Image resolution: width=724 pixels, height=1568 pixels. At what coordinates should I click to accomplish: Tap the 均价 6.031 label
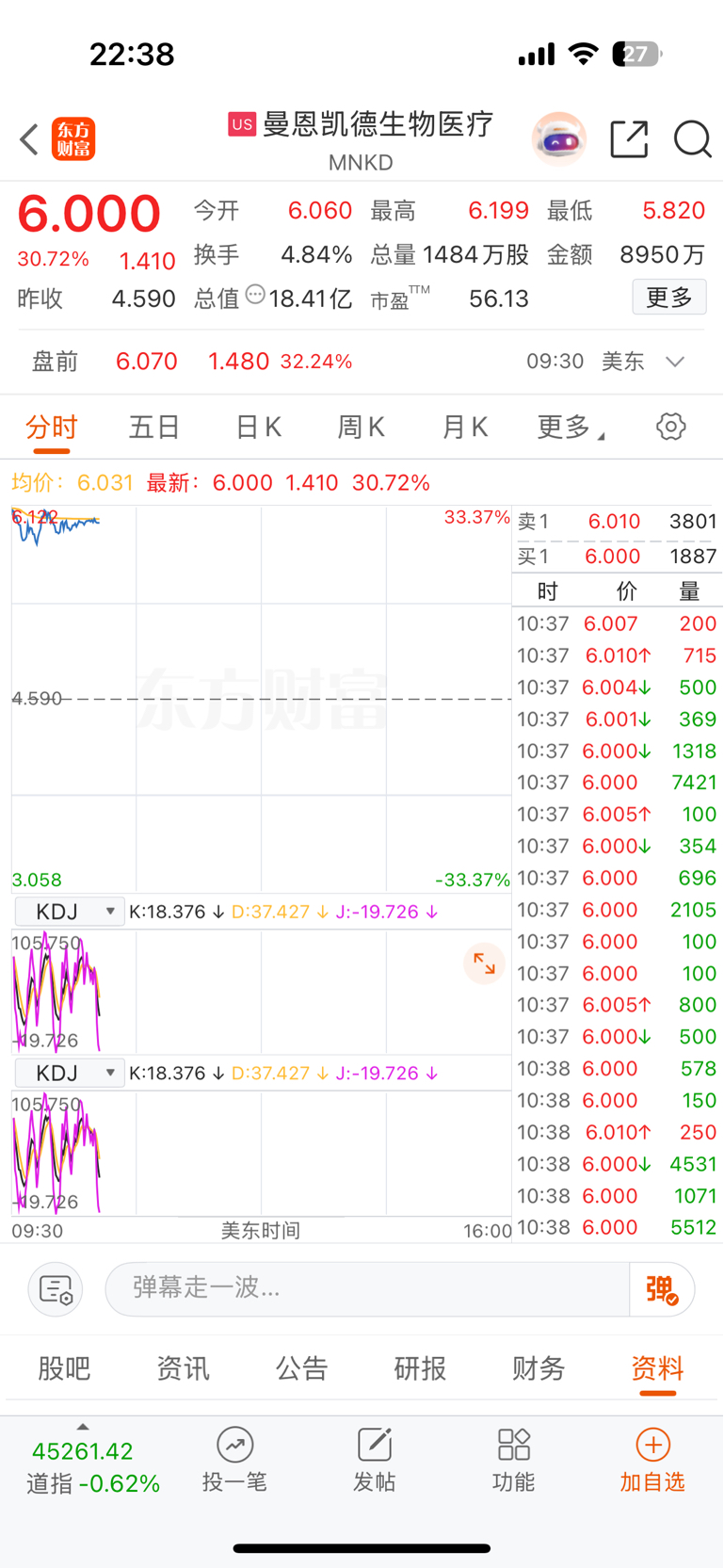[x=72, y=483]
